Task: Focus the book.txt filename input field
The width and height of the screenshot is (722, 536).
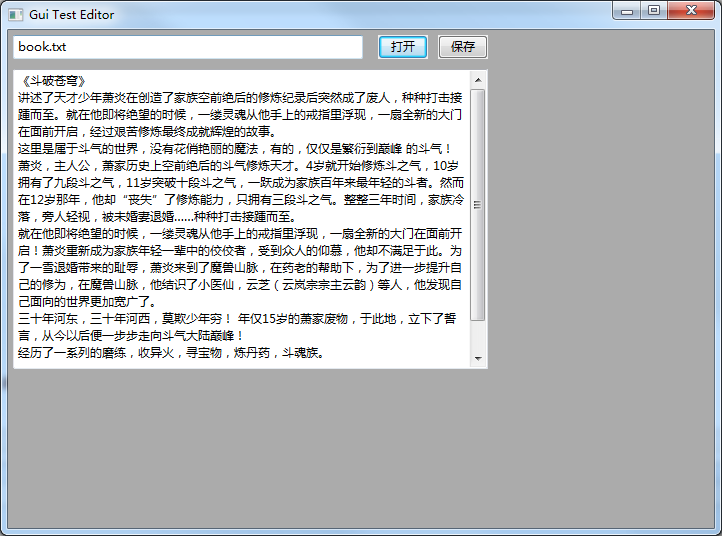Action: tap(188, 47)
